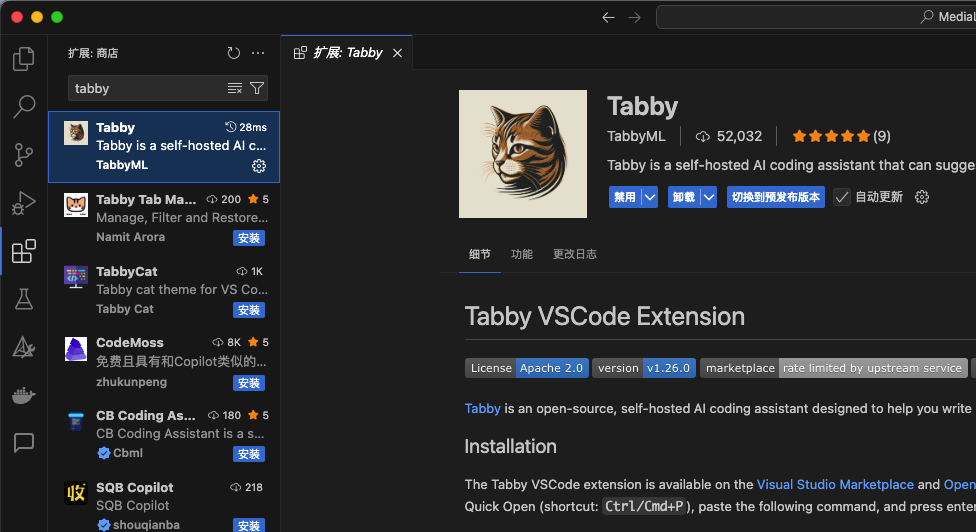Open the Explorer view in activity bar
Viewport: 976px width, 532px height.
tap(24, 58)
